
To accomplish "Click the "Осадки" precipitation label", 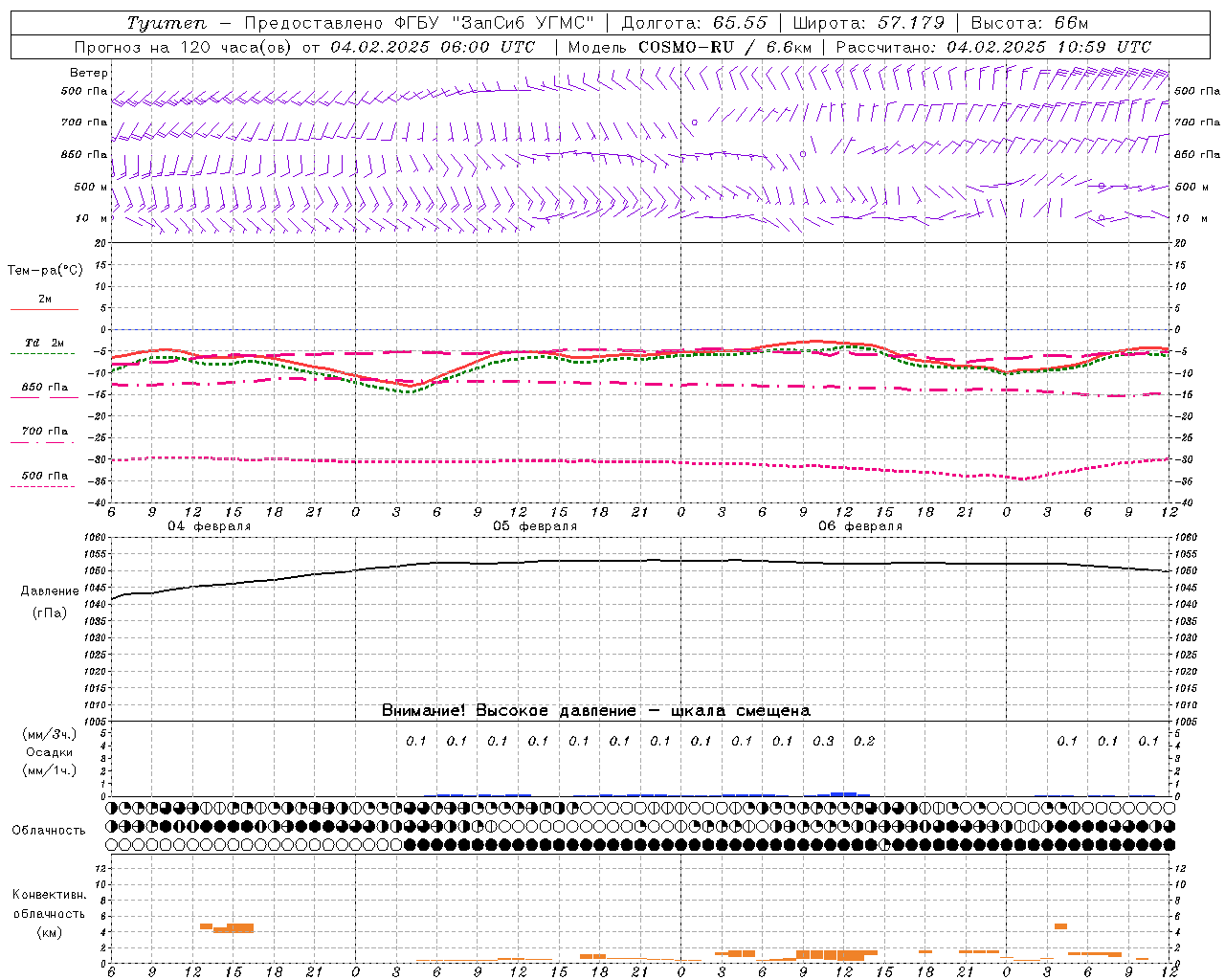I will [50, 752].
